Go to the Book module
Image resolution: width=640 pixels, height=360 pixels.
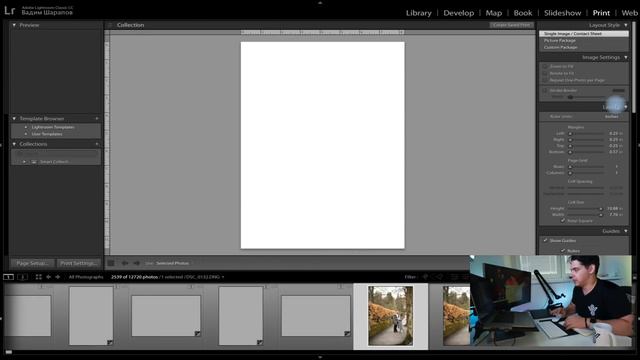tap(522, 13)
